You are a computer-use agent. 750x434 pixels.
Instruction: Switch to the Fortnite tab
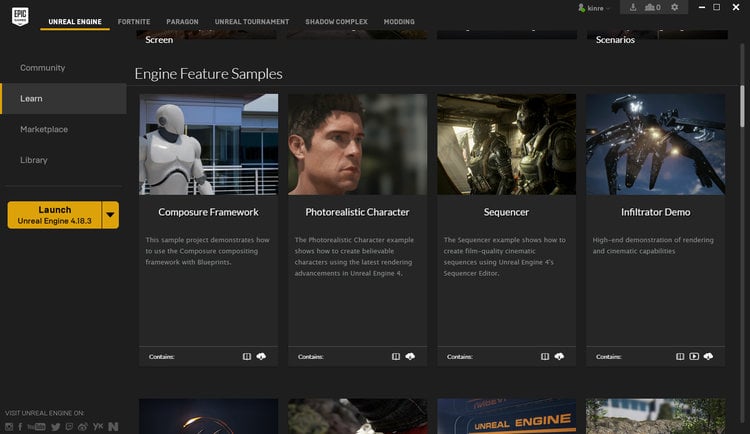(134, 22)
